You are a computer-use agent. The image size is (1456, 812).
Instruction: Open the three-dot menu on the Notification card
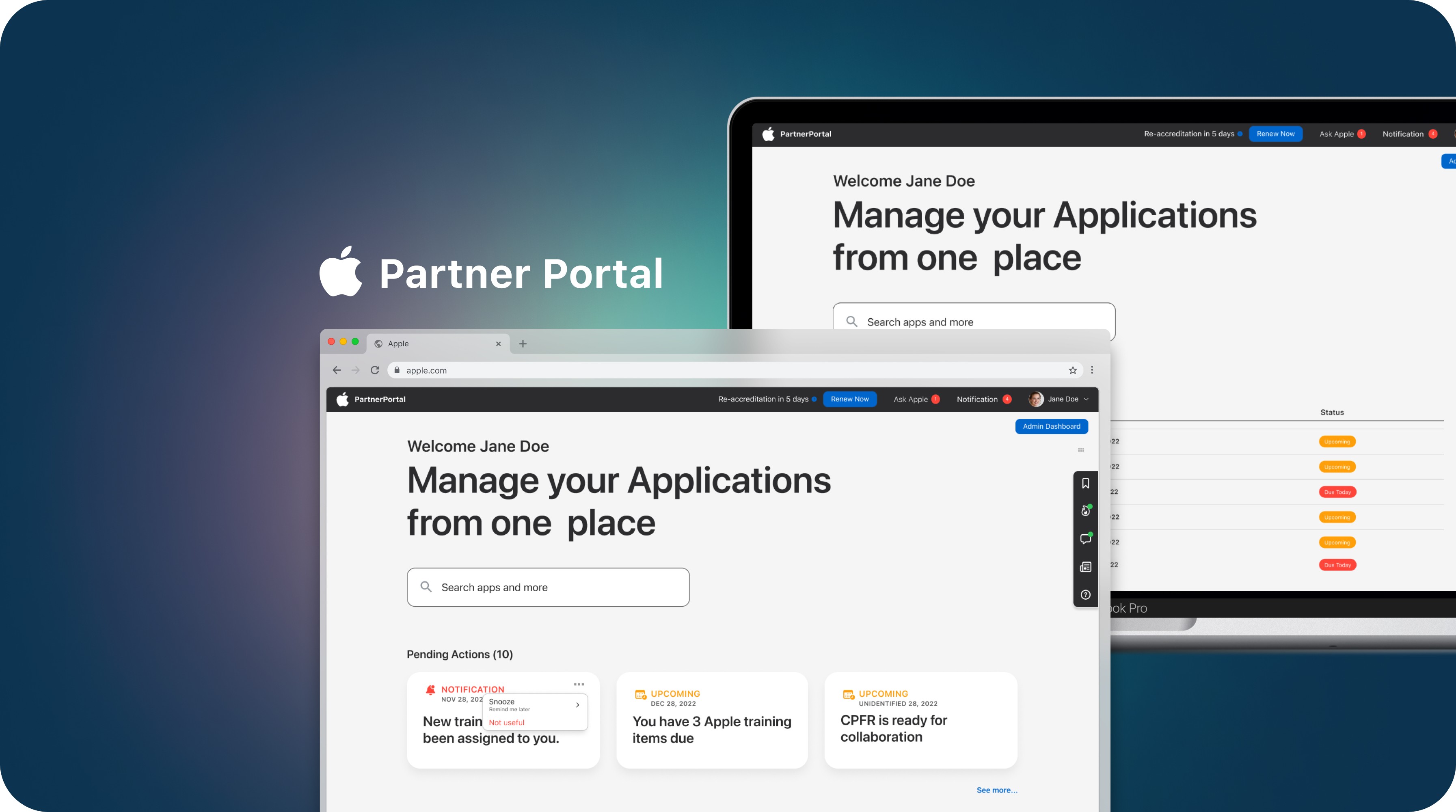(x=579, y=684)
